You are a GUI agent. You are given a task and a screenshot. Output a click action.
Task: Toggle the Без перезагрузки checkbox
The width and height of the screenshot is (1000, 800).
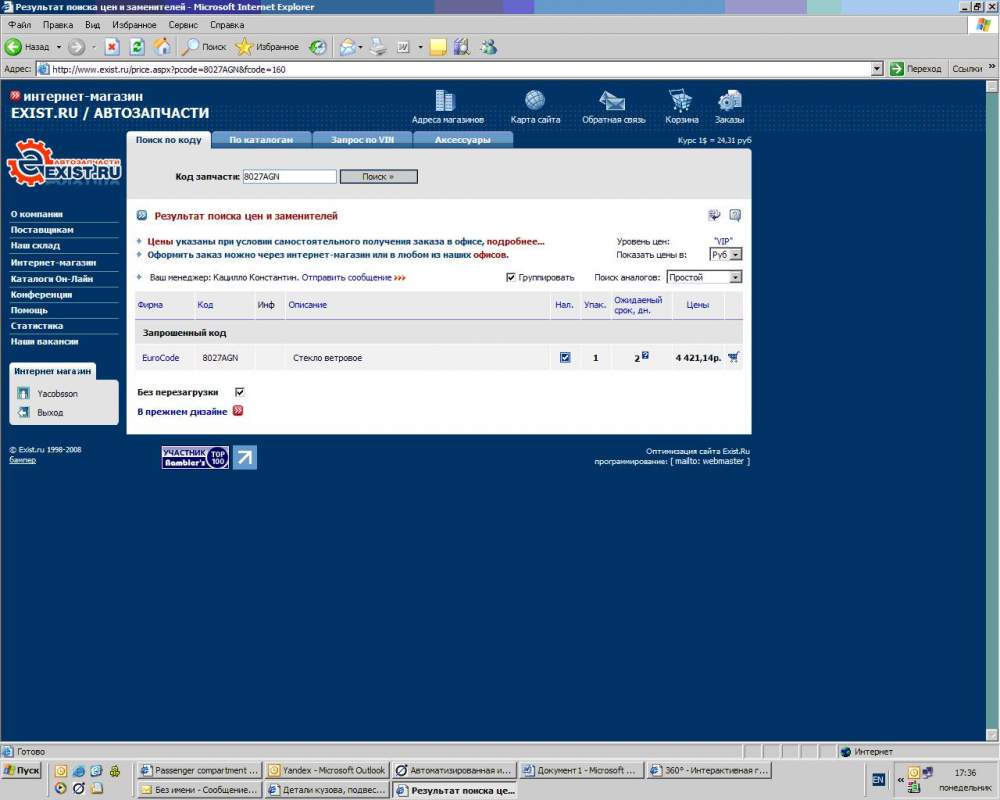(240, 392)
